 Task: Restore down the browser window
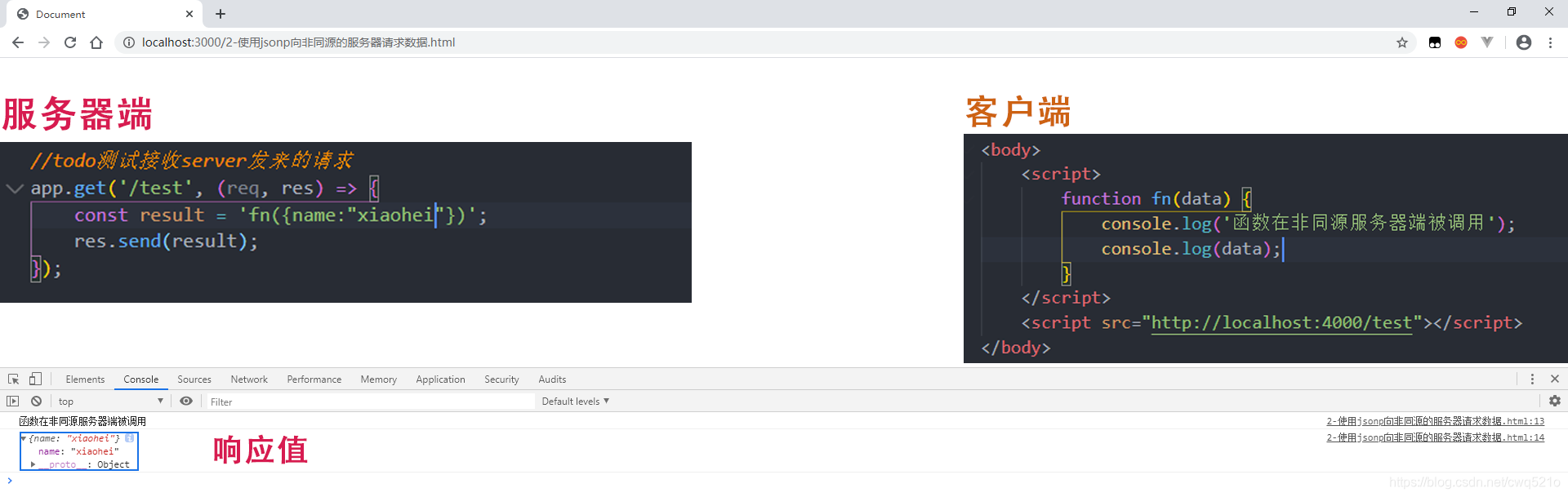1512,11
